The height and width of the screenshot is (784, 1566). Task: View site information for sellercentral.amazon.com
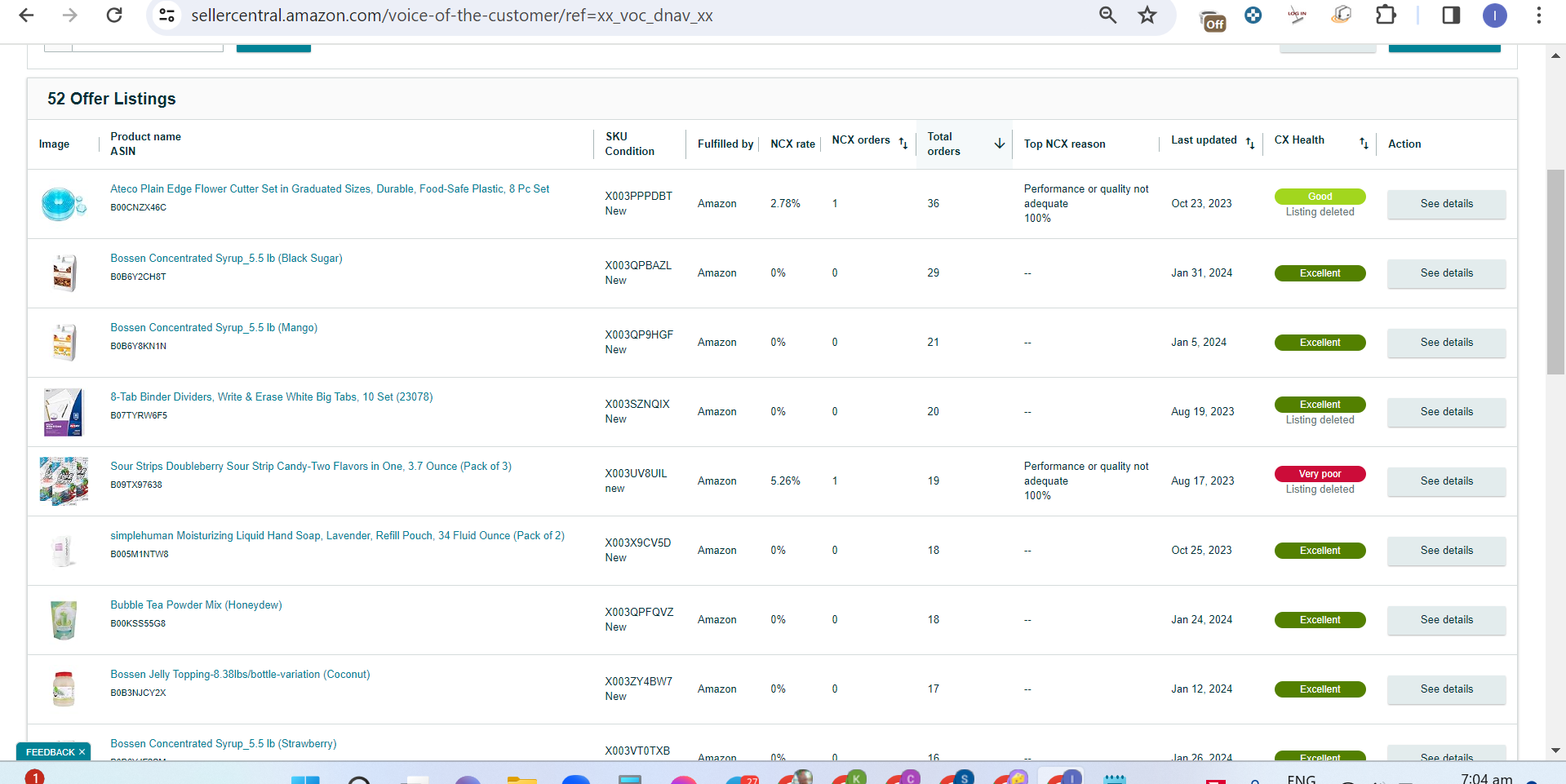pyautogui.click(x=167, y=15)
